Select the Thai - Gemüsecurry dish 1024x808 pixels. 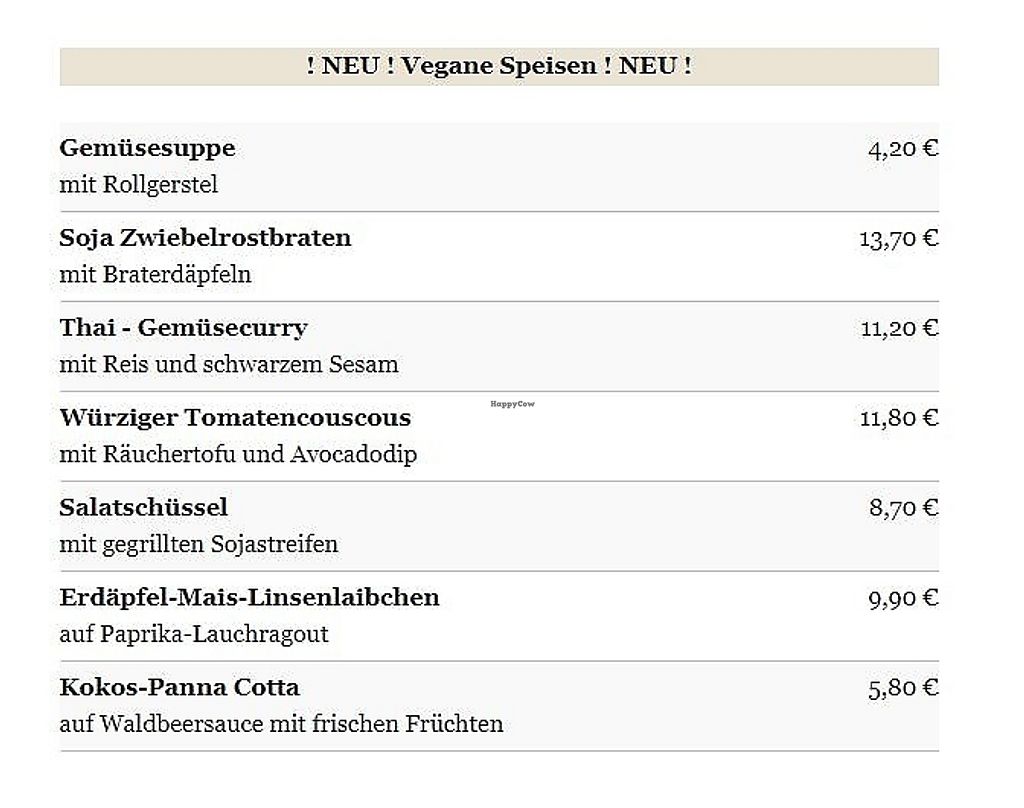183,328
